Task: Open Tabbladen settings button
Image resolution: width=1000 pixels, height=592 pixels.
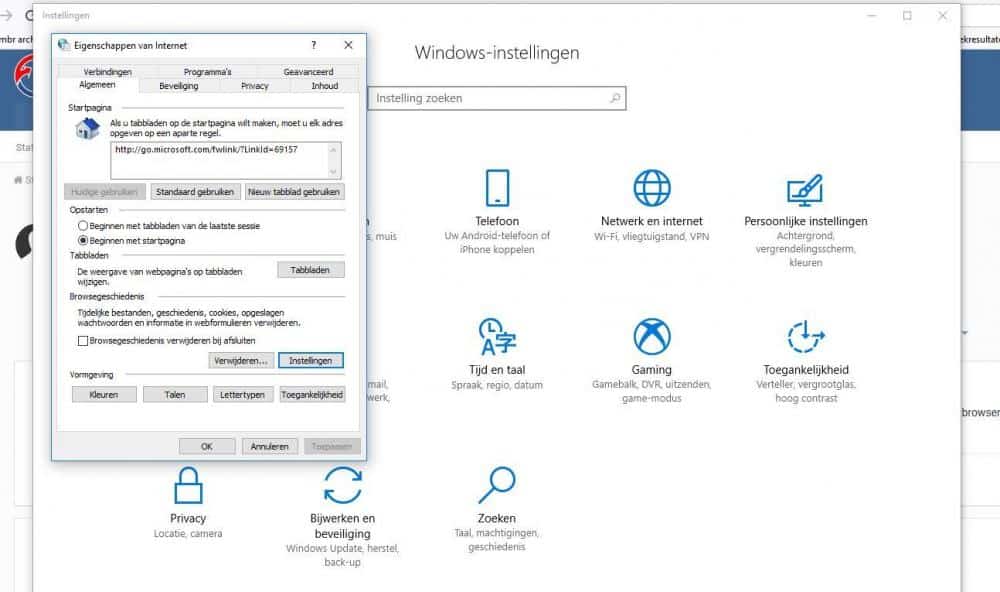Action: [x=311, y=270]
